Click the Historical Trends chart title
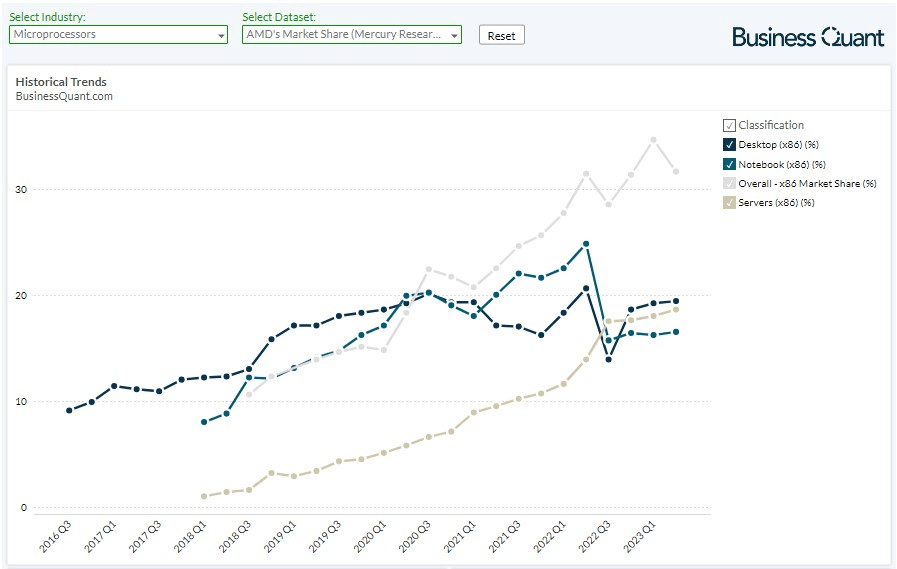The width and height of the screenshot is (897, 569). (61, 82)
